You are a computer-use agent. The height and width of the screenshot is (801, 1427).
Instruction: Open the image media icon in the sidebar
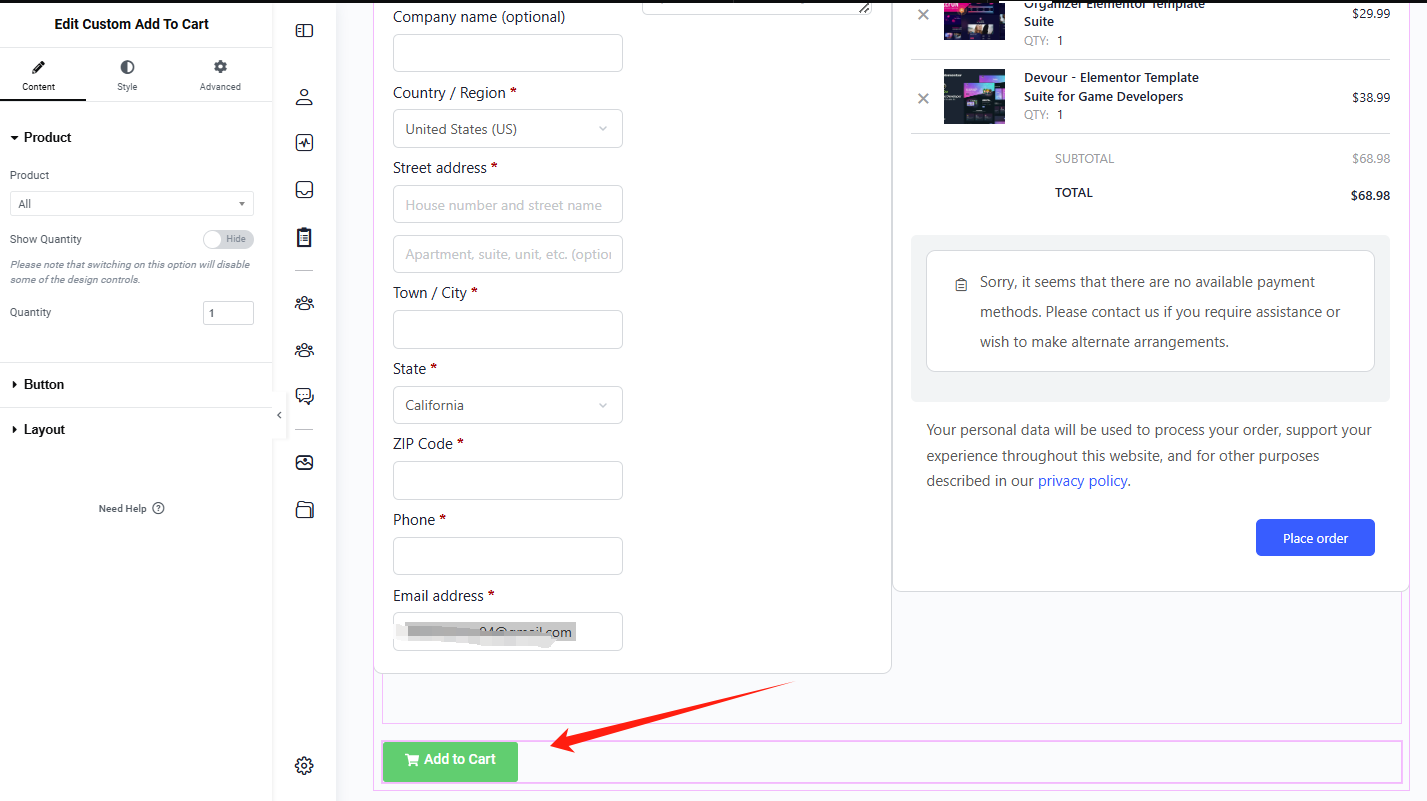tap(304, 462)
